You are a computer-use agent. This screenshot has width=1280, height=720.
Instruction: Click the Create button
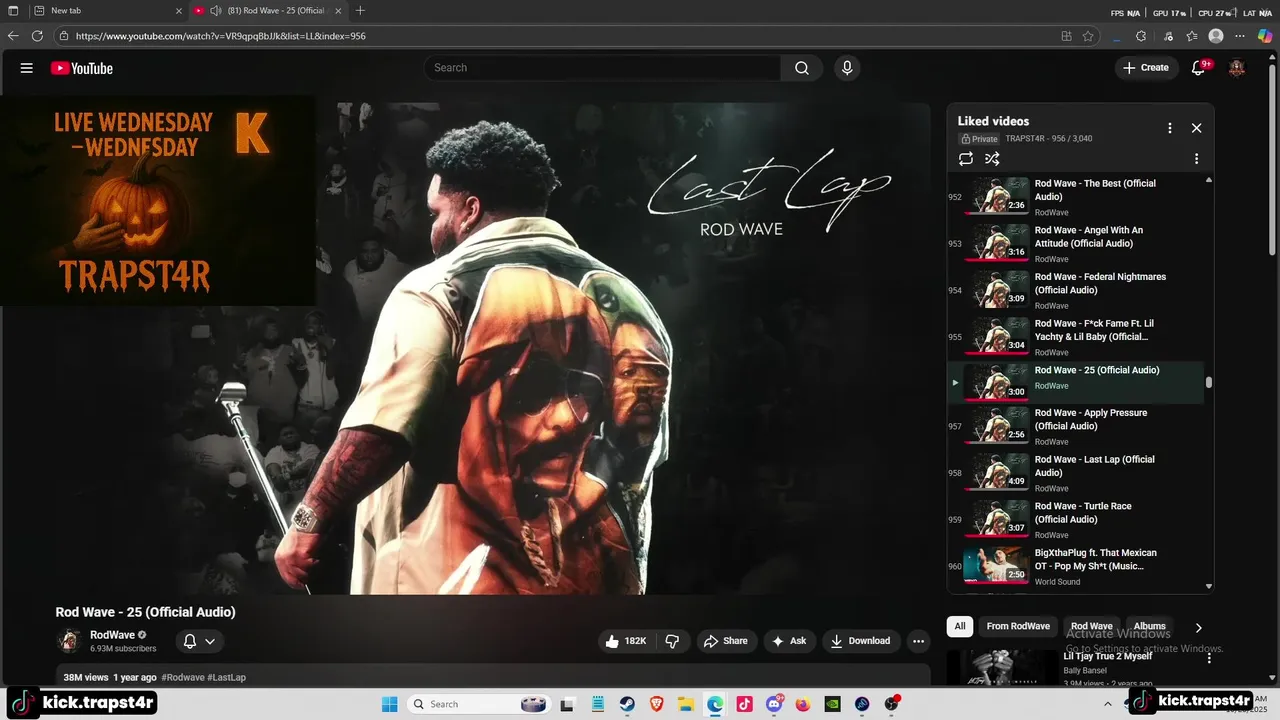(1145, 68)
